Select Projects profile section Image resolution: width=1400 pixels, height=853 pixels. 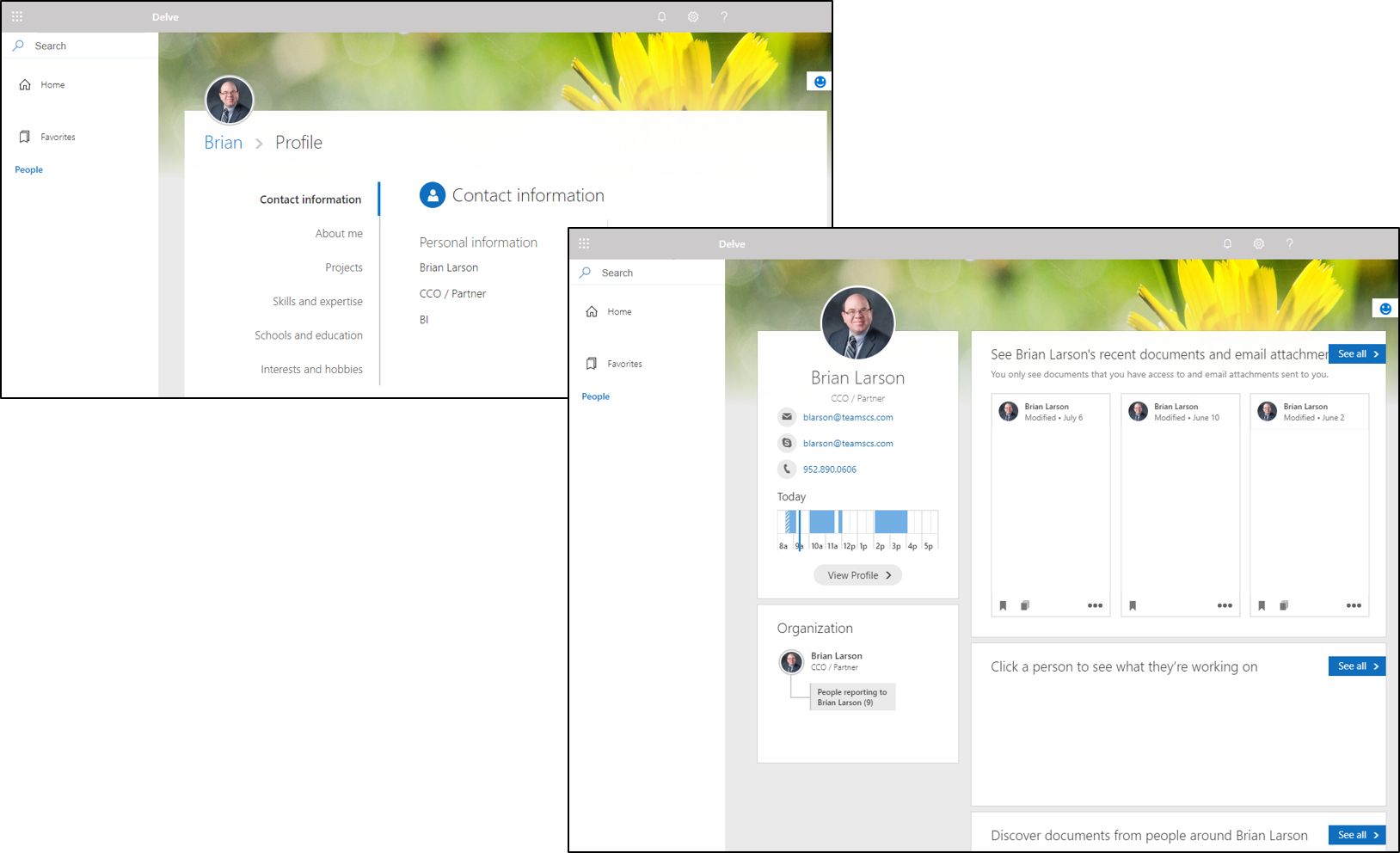[x=344, y=267]
